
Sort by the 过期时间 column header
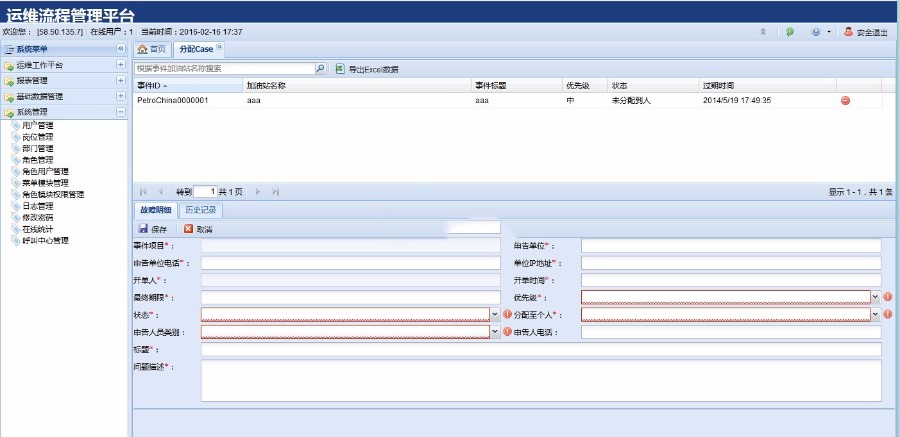[x=767, y=86]
